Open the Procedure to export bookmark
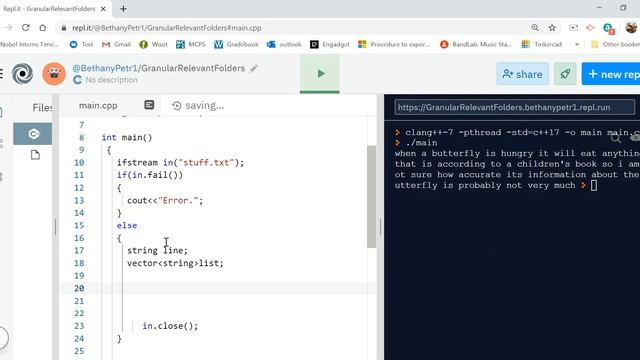Image resolution: width=640 pixels, height=360 pixels. pyautogui.click(x=394, y=44)
